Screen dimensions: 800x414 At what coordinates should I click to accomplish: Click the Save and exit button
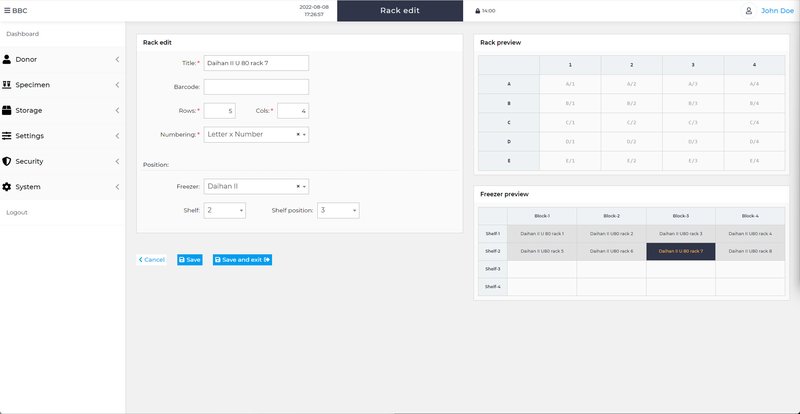tap(242, 260)
